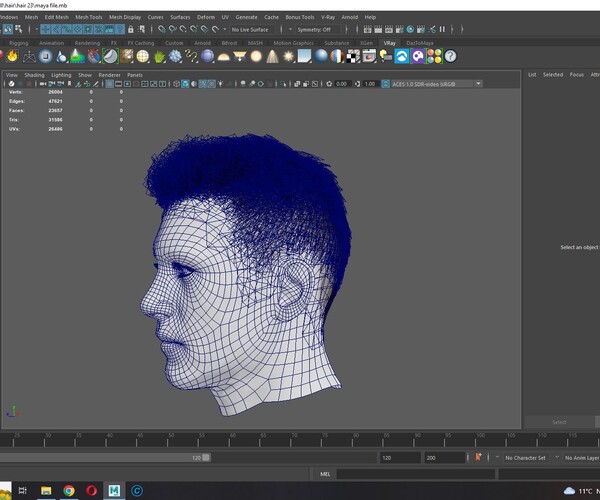Click the V-Ray sphere light shelf icon

tap(256, 56)
